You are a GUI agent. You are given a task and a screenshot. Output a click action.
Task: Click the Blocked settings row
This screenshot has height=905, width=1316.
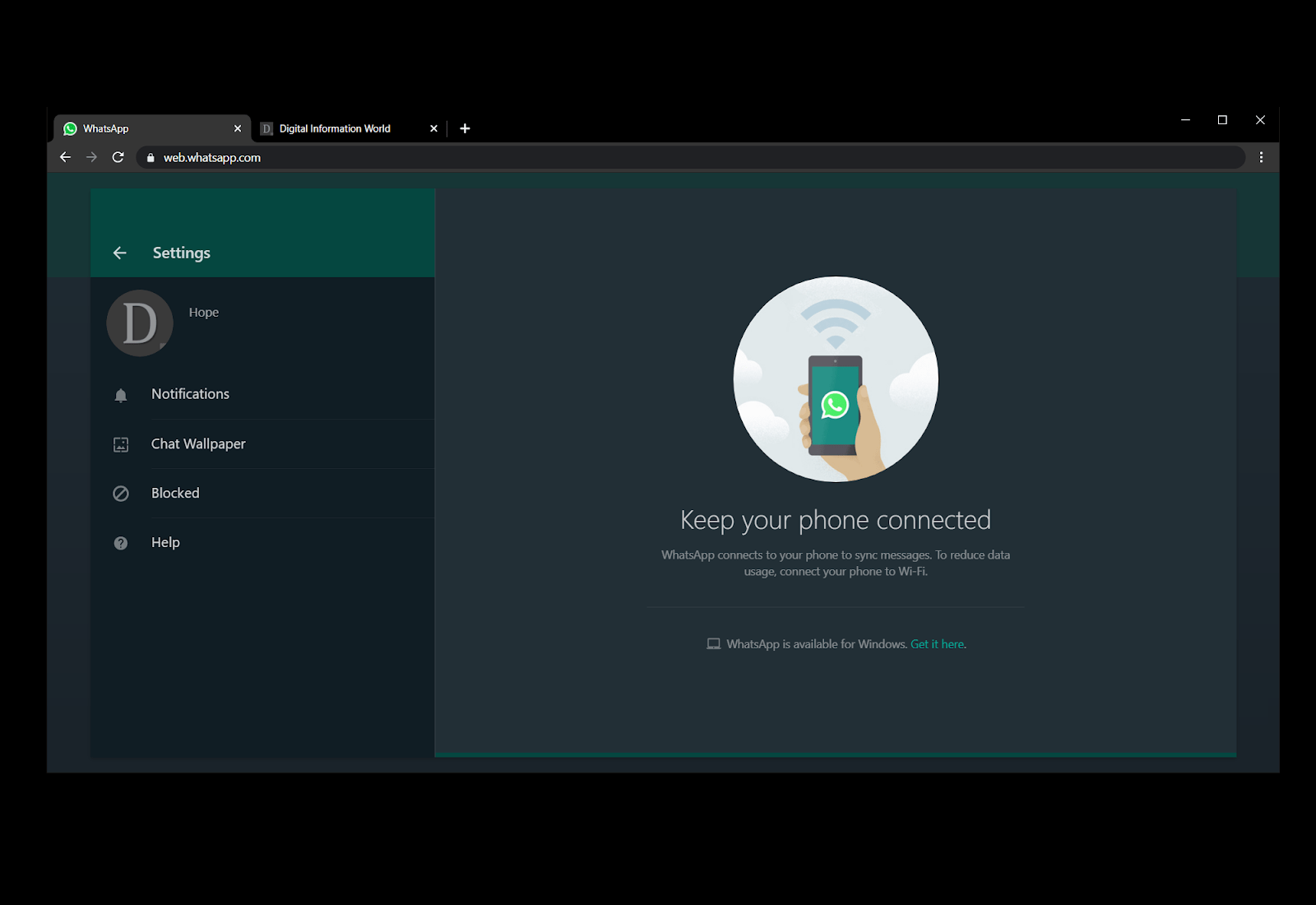click(174, 493)
